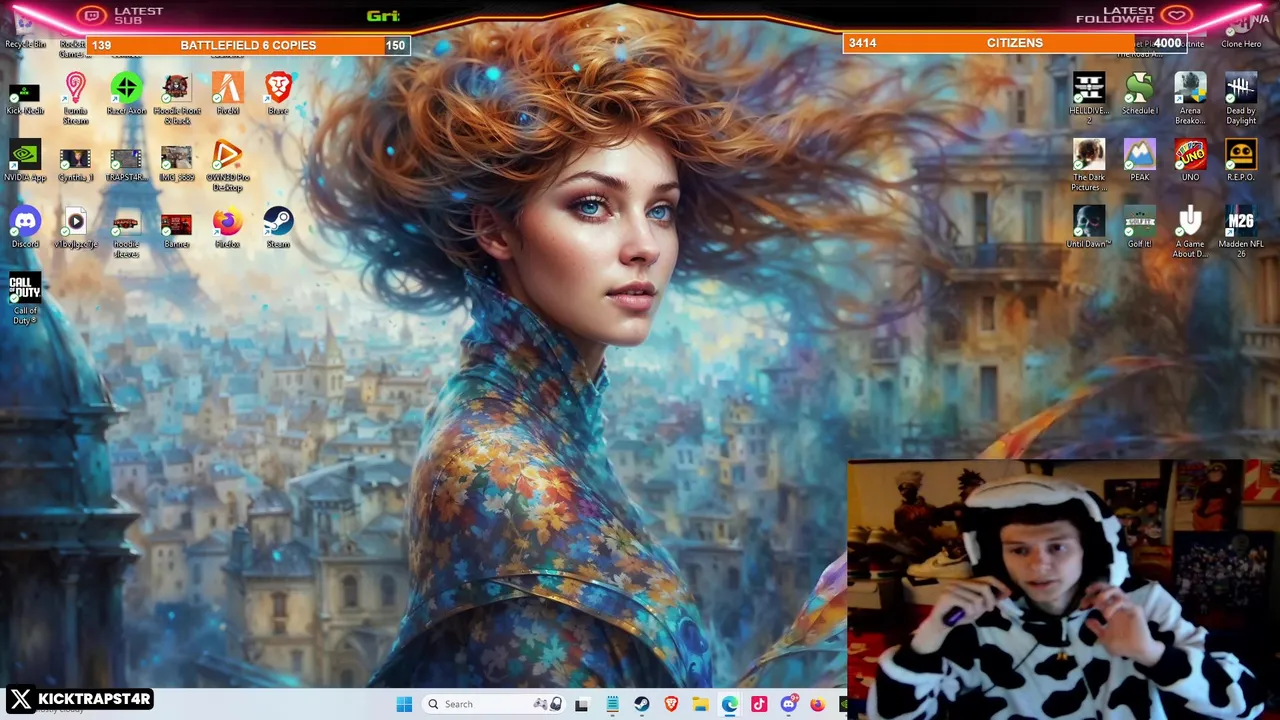Open Brave from the taskbar
The image size is (1280, 720).
click(x=671, y=704)
